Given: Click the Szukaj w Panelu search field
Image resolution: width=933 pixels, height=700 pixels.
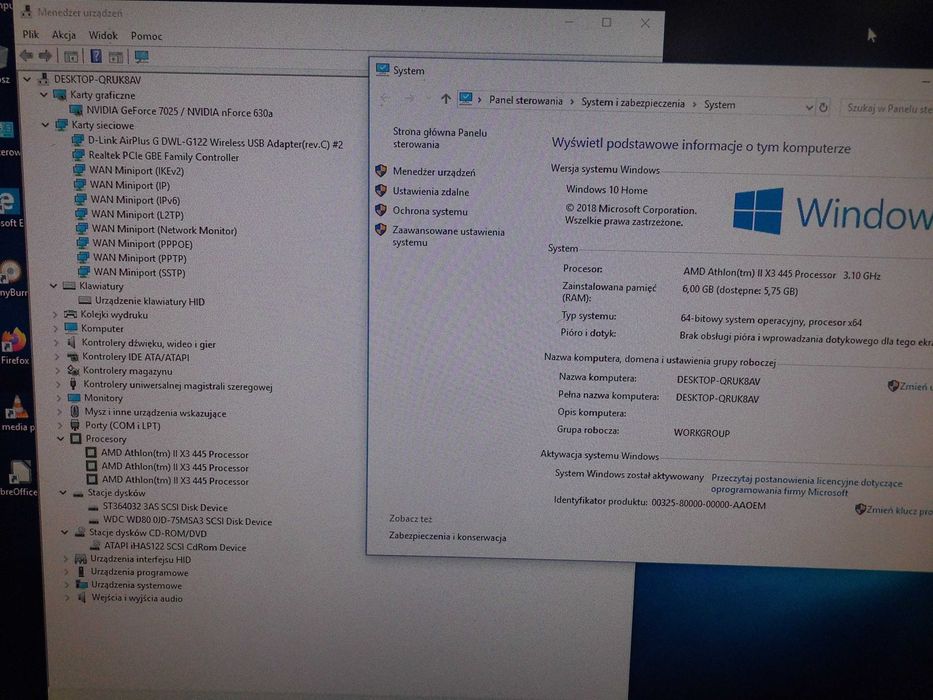Looking at the screenshot, I should tap(887, 108).
